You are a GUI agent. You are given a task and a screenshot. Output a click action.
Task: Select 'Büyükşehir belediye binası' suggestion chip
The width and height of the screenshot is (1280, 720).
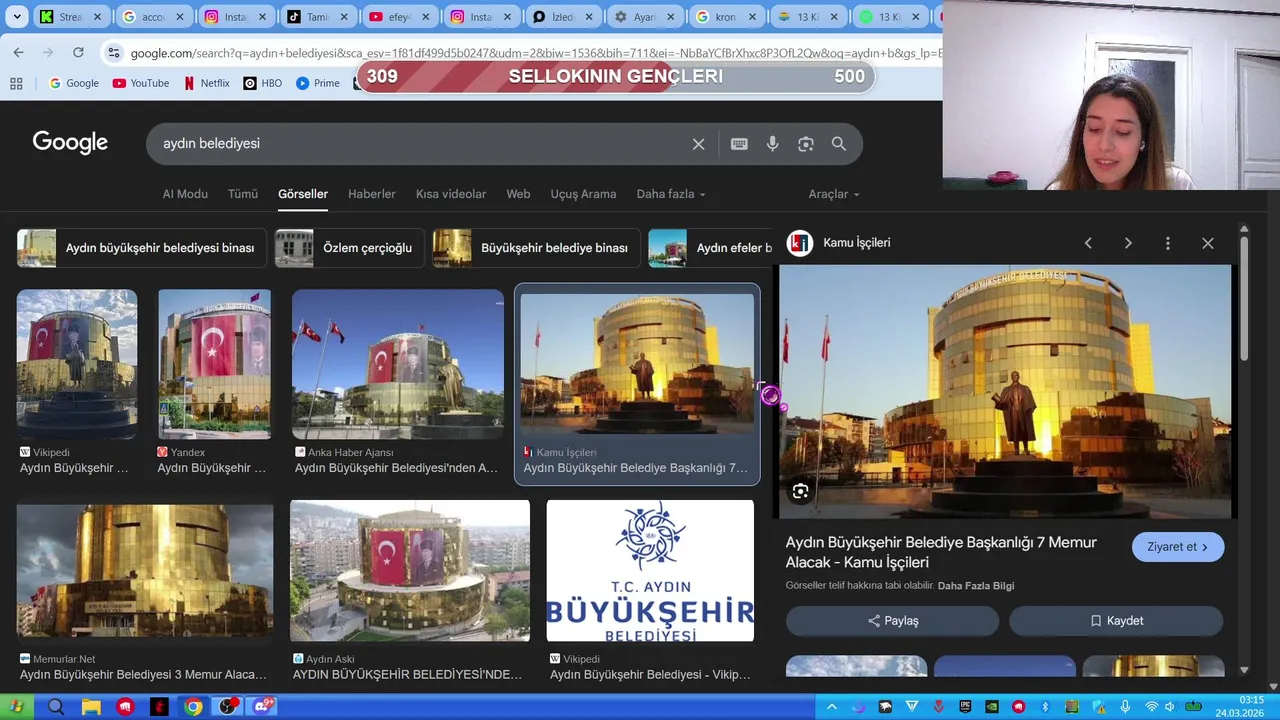click(536, 248)
